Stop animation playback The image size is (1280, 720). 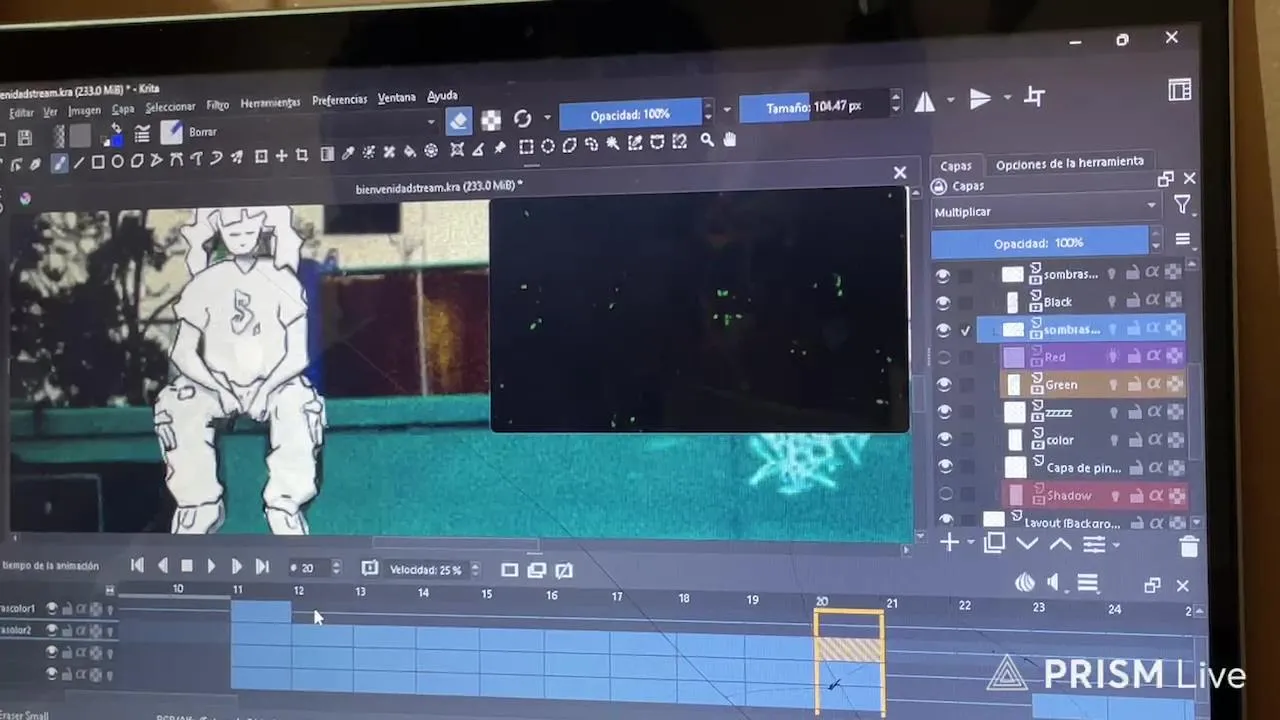pyautogui.click(x=186, y=566)
